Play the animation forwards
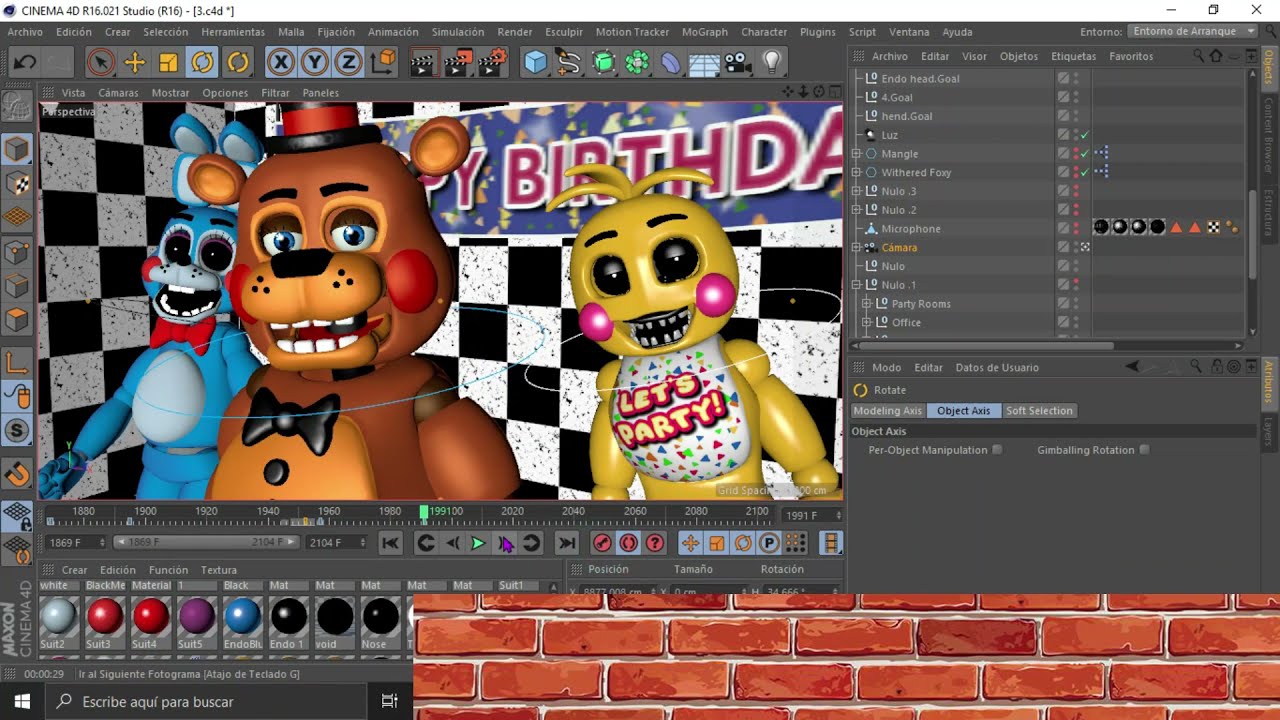Screen dimensions: 1280x720 (x=478, y=543)
